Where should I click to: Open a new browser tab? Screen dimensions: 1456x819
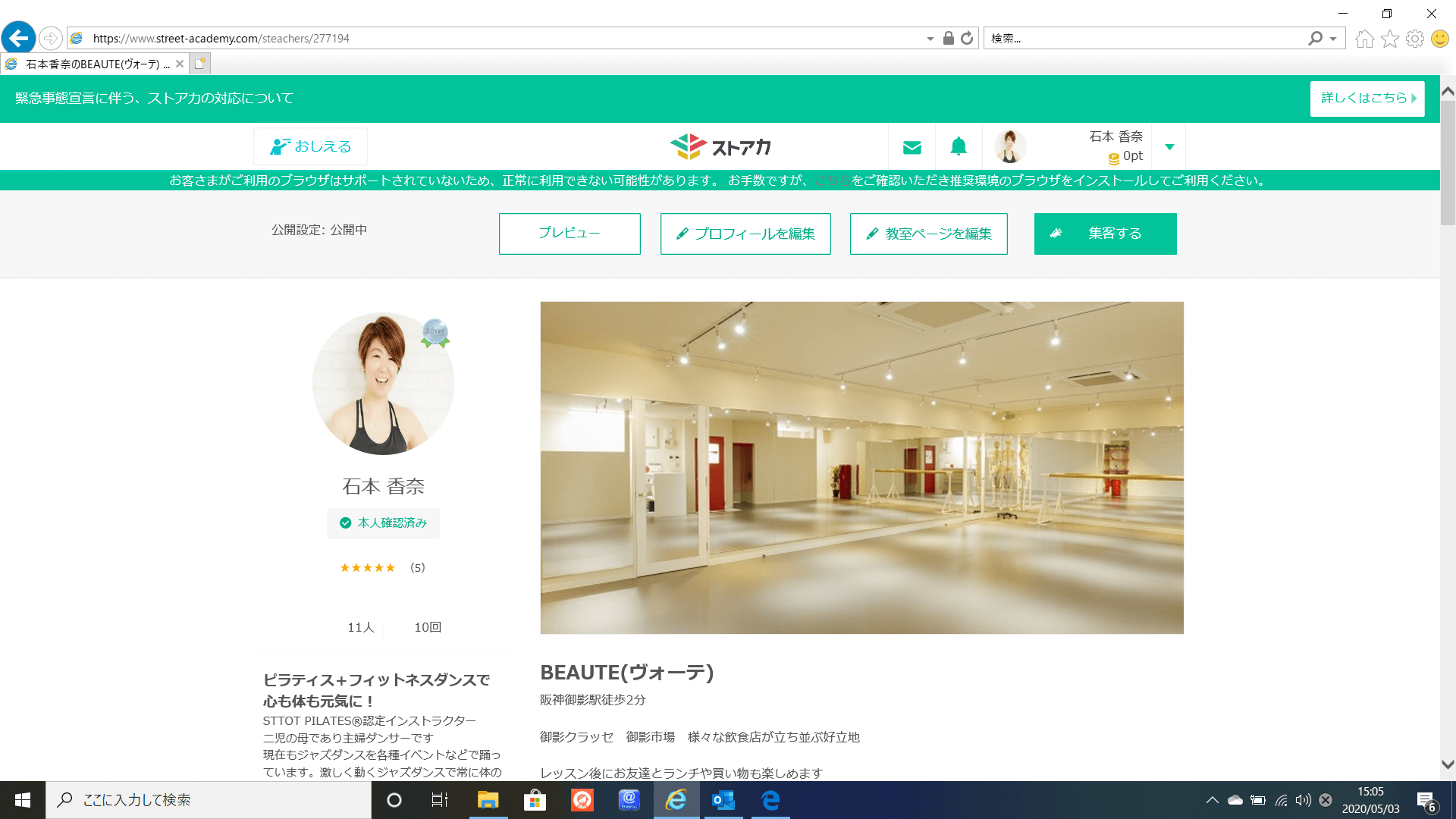click(199, 64)
